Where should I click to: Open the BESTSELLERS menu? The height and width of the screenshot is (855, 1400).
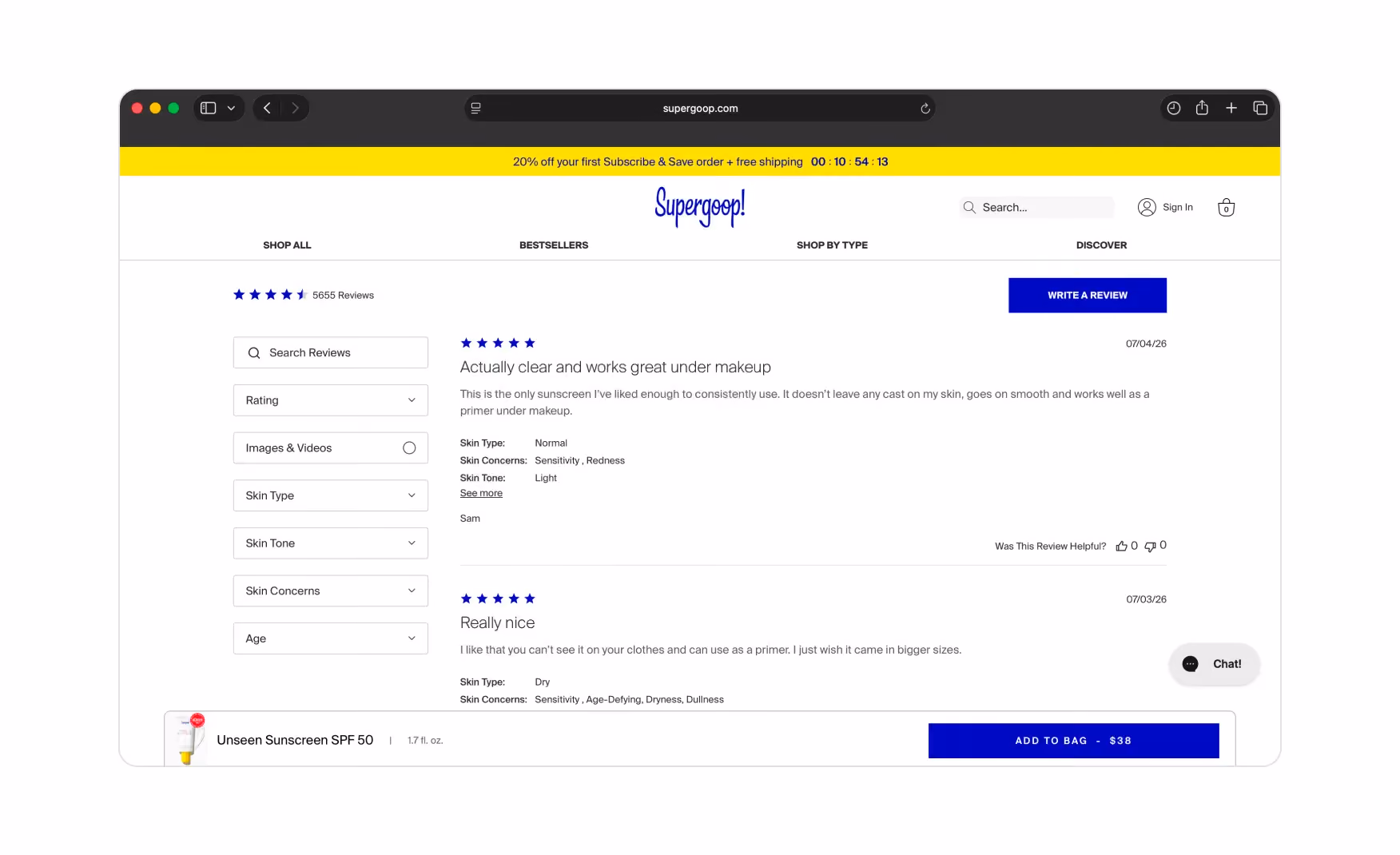pyautogui.click(x=554, y=245)
